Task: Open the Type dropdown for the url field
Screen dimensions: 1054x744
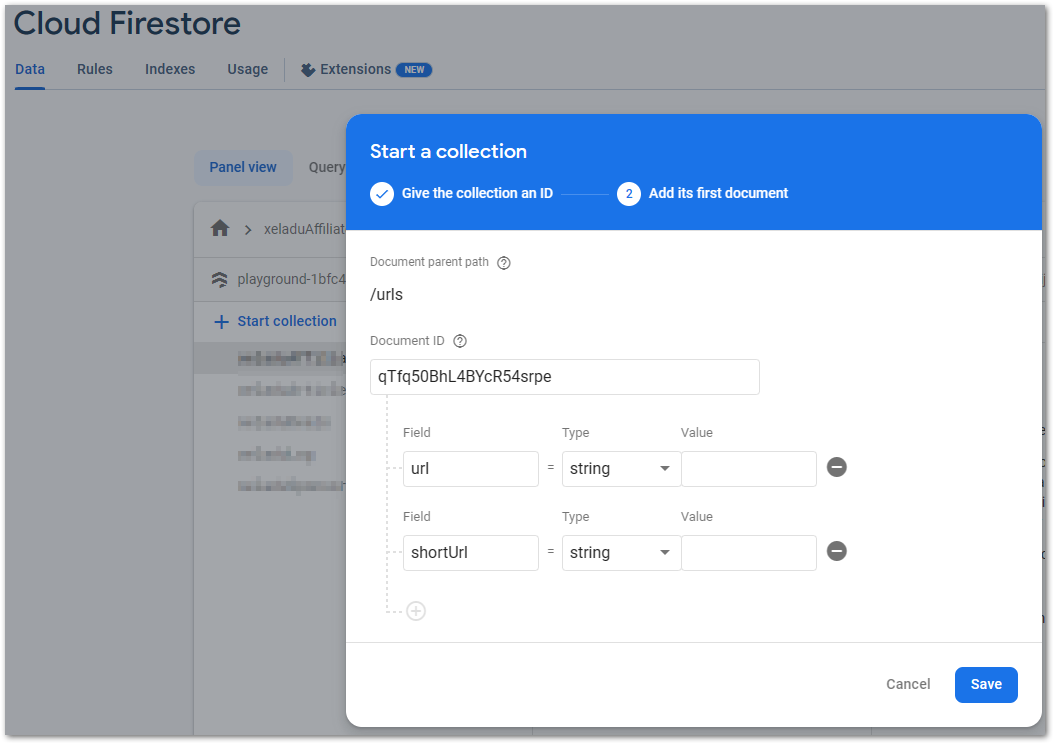Action: coord(620,468)
